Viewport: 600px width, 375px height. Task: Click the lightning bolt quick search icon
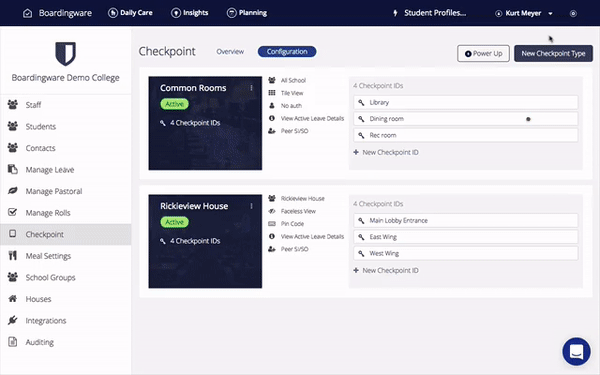395,13
